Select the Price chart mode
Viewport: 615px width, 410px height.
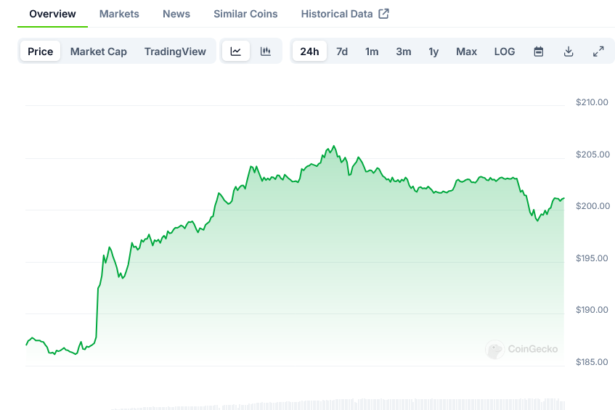click(x=41, y=51)
